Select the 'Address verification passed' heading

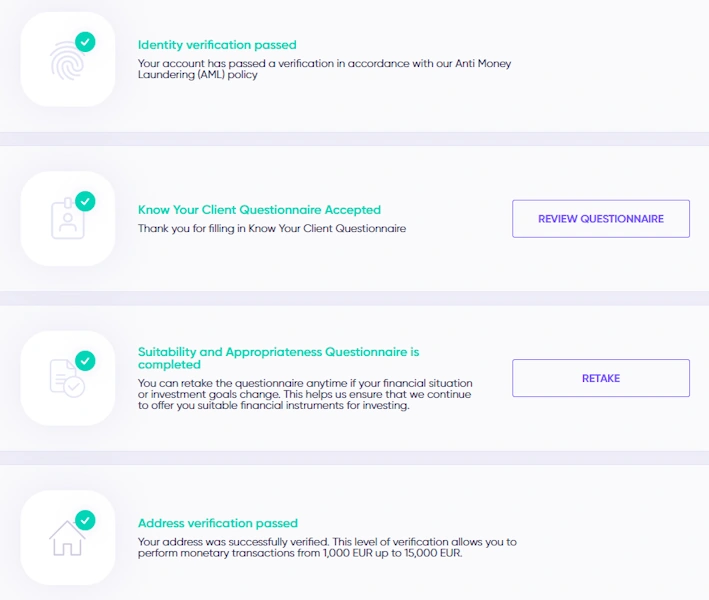[x=218, y=523]
